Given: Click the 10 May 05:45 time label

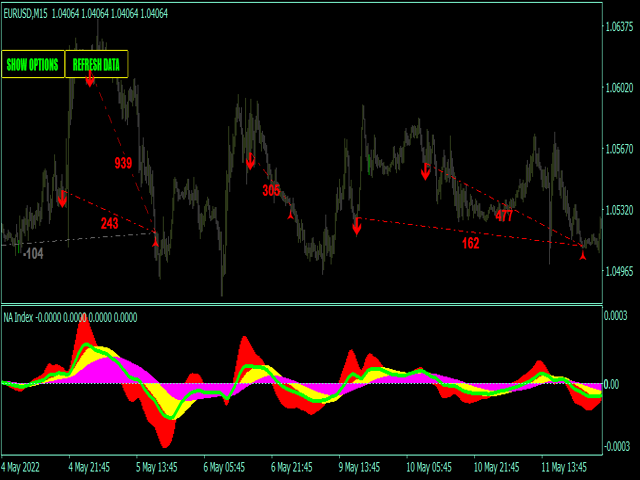Looking at the screenshot, I should tap(429, 467).
